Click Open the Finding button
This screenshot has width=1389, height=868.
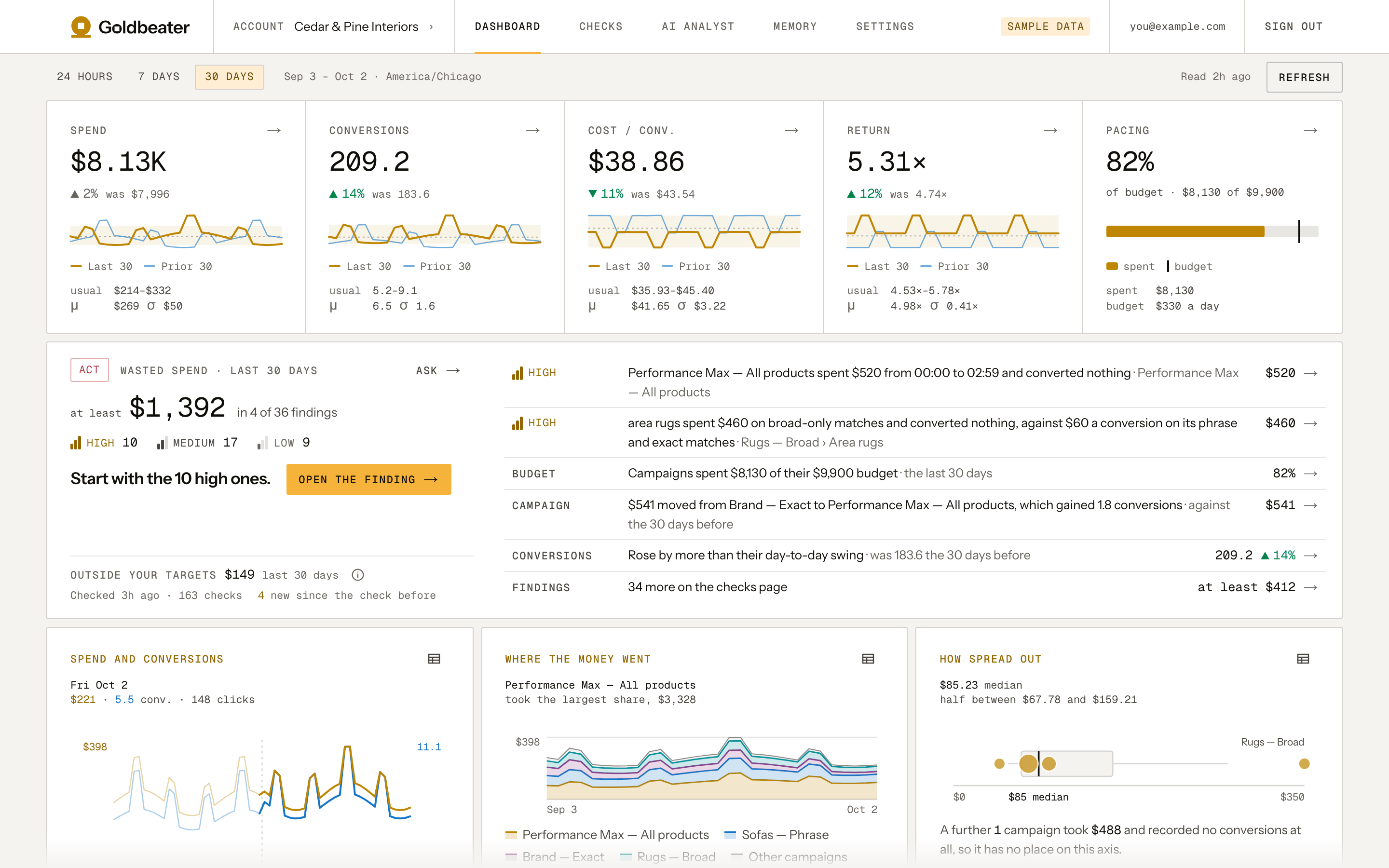click(x=368, y=479)
